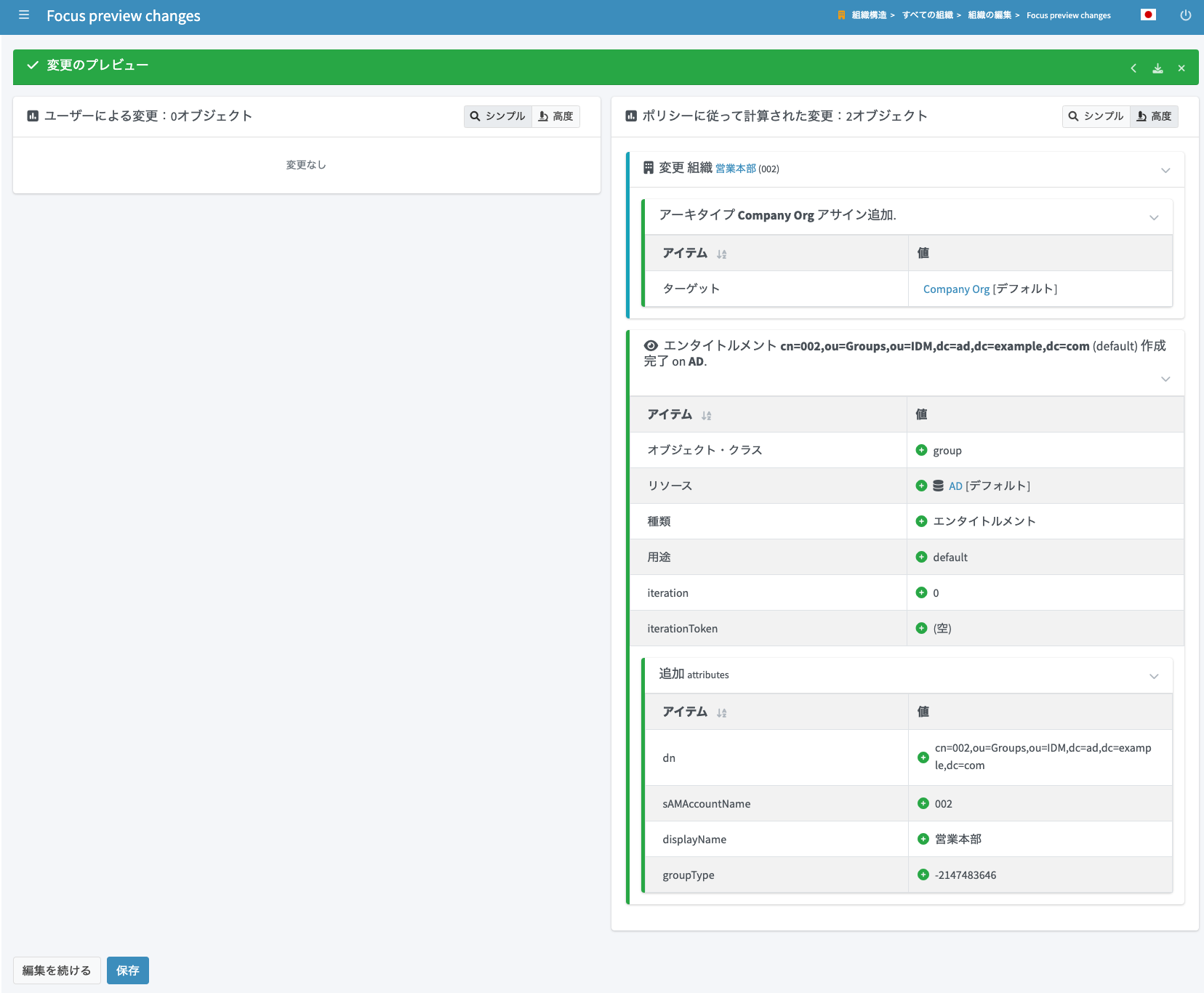The height and width of the screenshot is (993, 1204).
Task: Open the 営業本部 organization link
Action: pos(736,169)
